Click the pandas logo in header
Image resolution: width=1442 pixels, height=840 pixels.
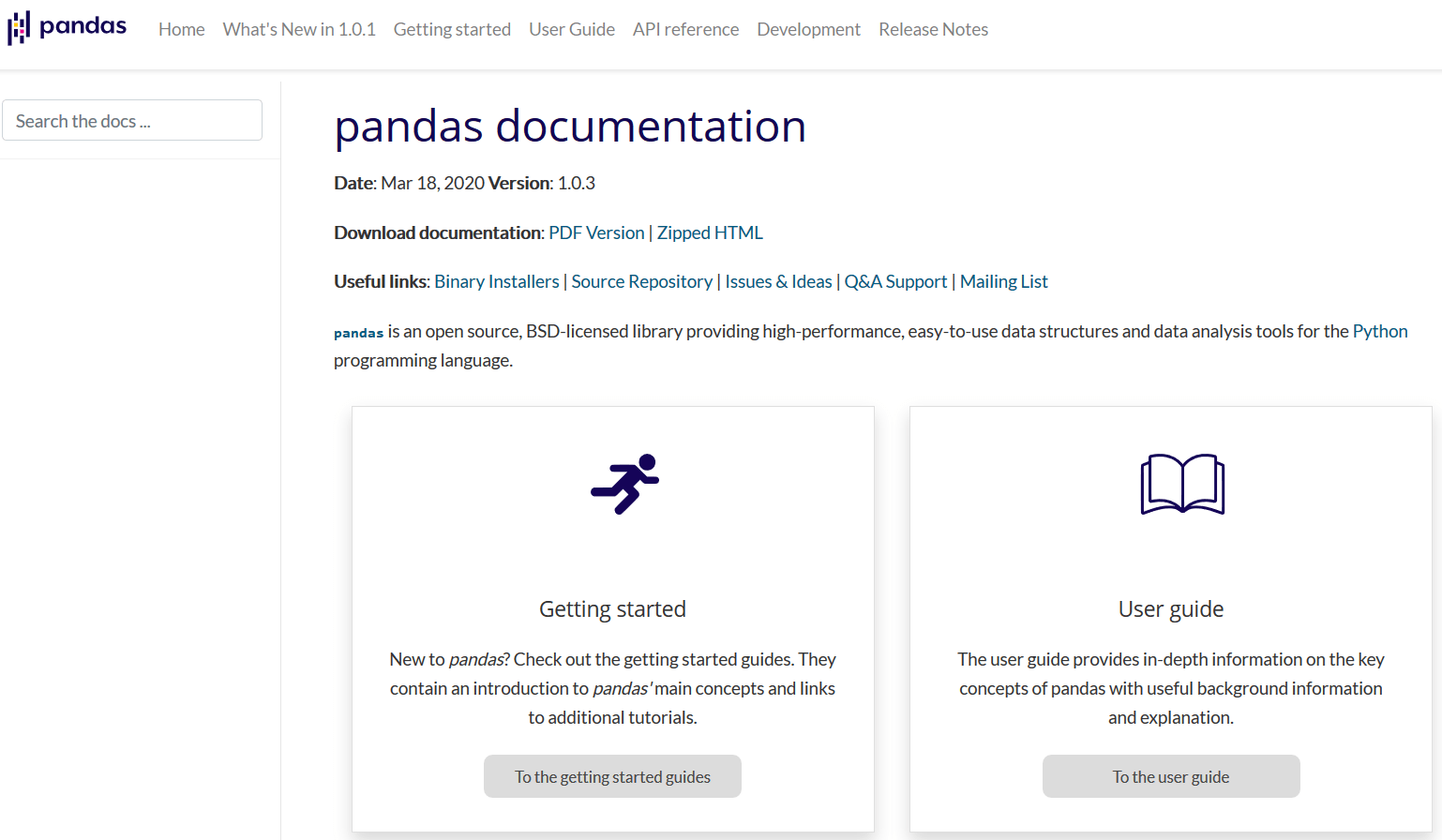pos(67,27)
